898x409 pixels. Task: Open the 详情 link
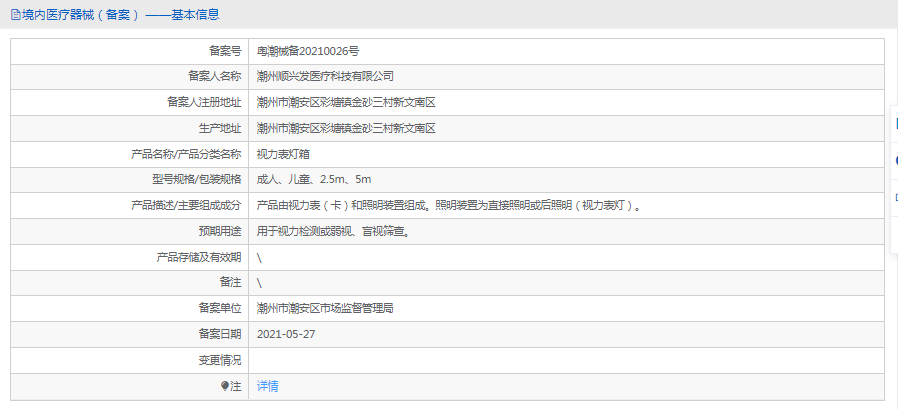(267, 386)
